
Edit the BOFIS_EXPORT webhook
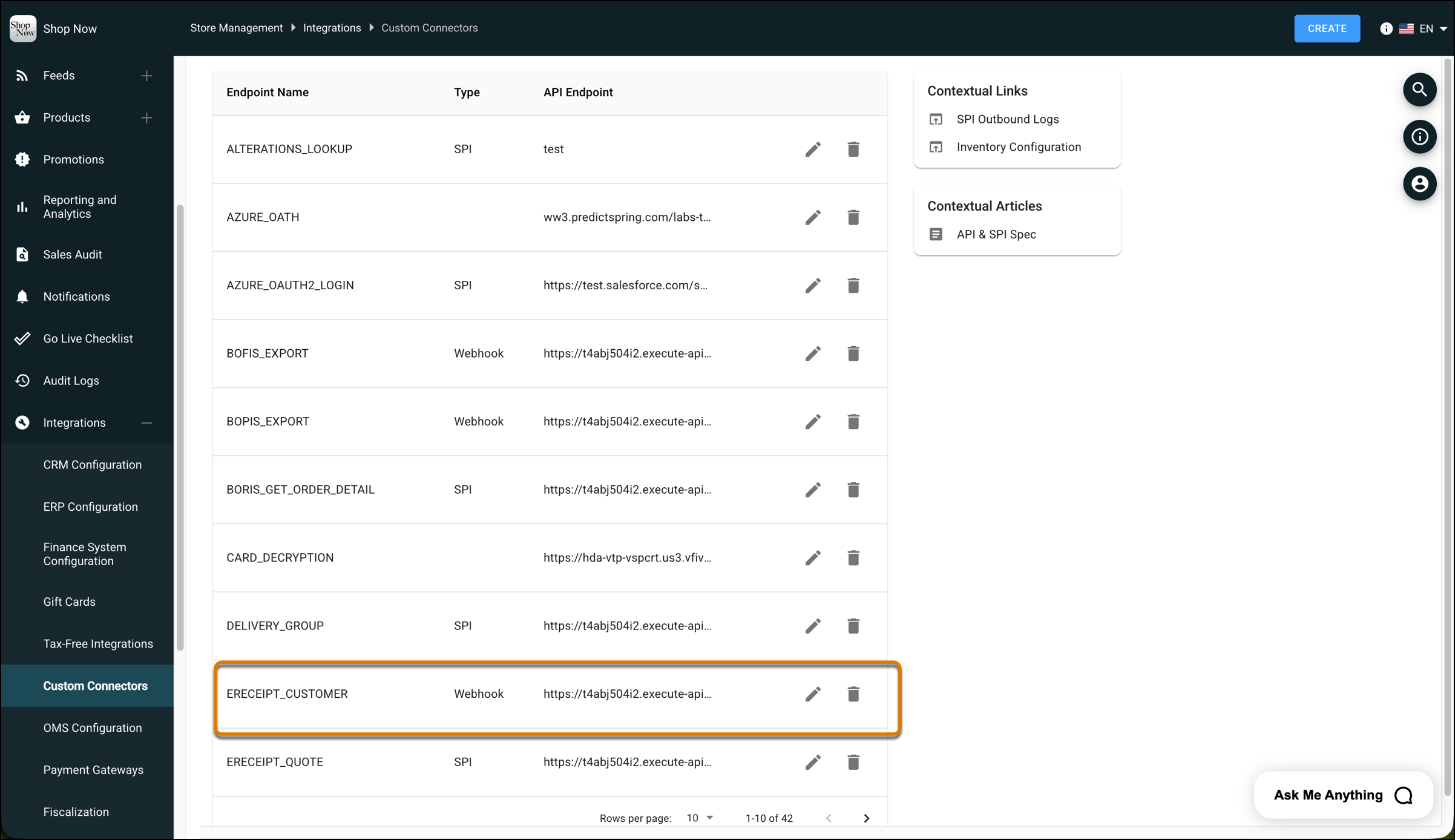(813, 353)
